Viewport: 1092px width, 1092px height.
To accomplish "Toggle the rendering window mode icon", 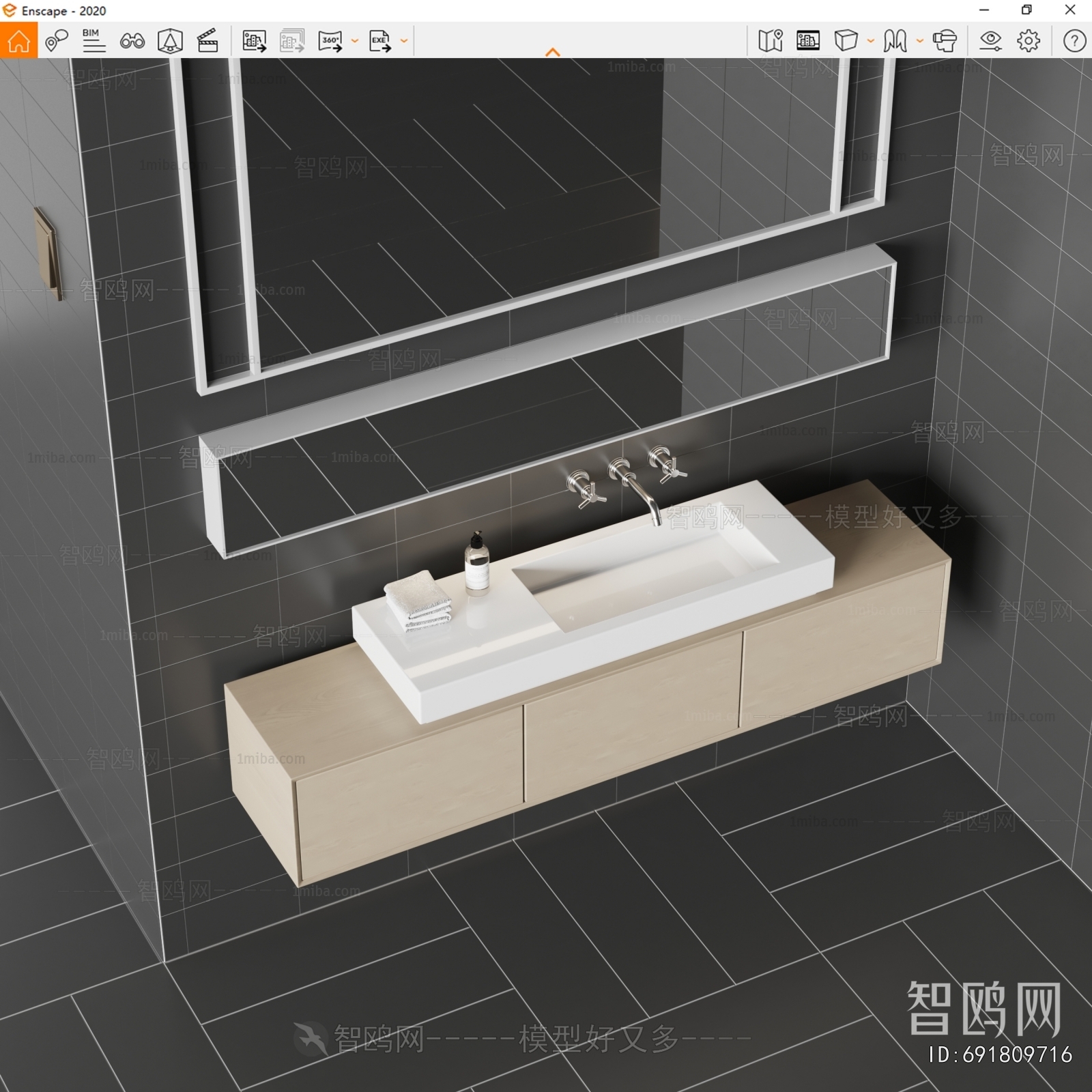I will click(x=808, y=41).
